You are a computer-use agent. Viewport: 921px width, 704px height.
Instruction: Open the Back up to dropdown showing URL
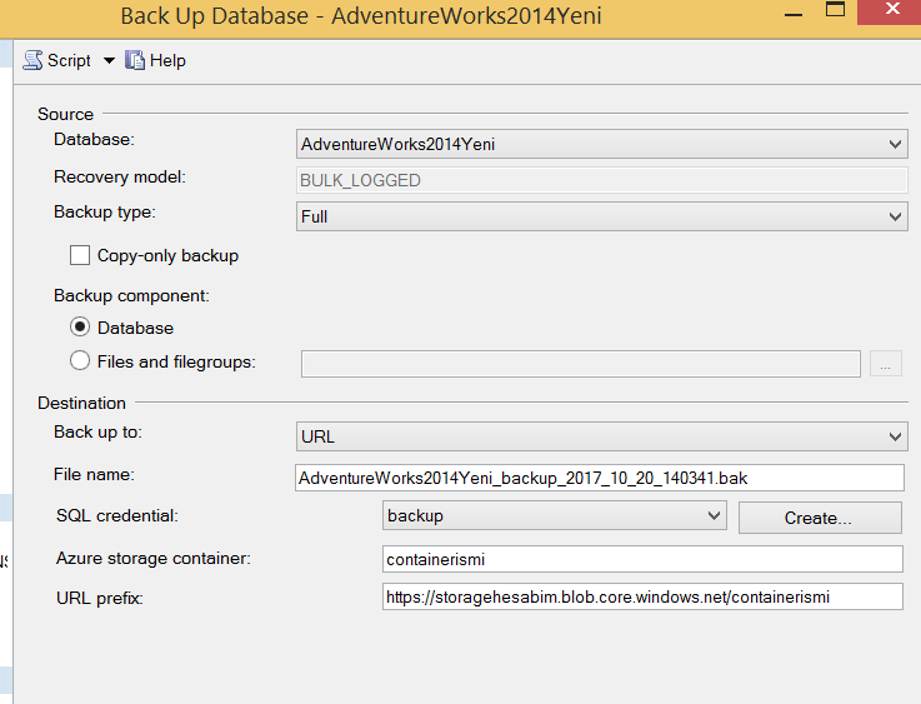602,436
